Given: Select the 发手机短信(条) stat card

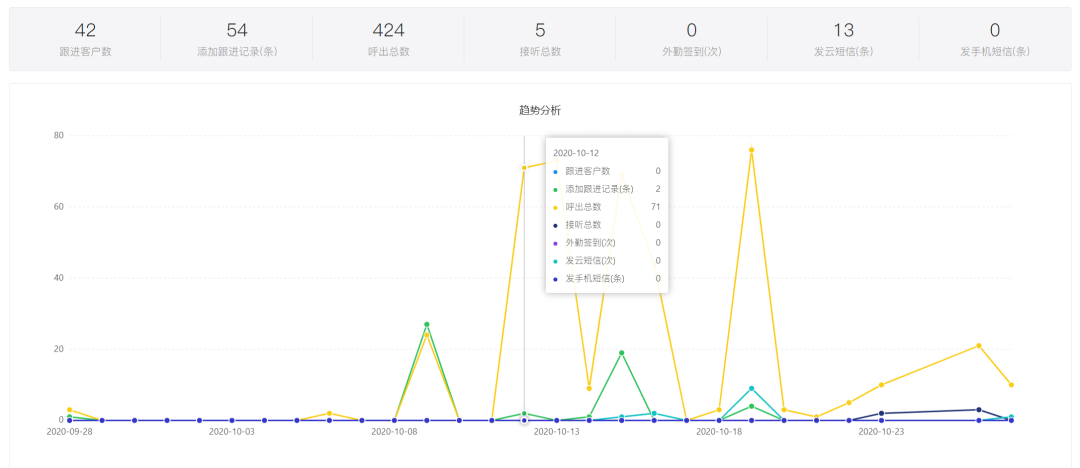Looking at the screenshot, I should point(994,39).
